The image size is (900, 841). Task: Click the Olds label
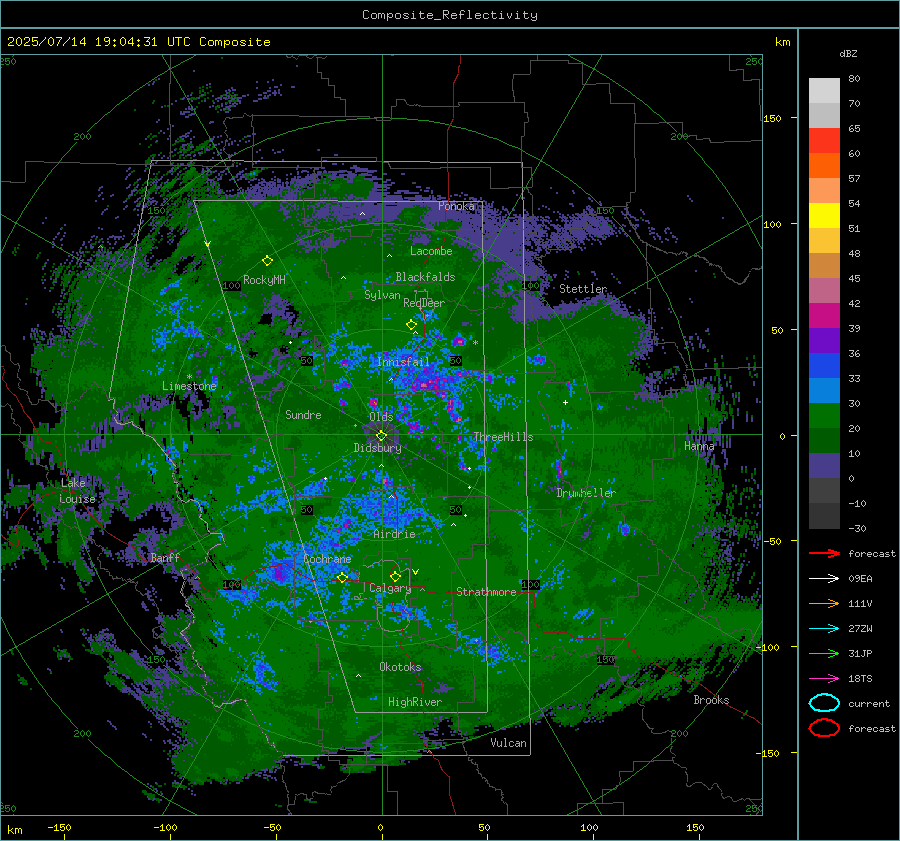pos(381,417)
